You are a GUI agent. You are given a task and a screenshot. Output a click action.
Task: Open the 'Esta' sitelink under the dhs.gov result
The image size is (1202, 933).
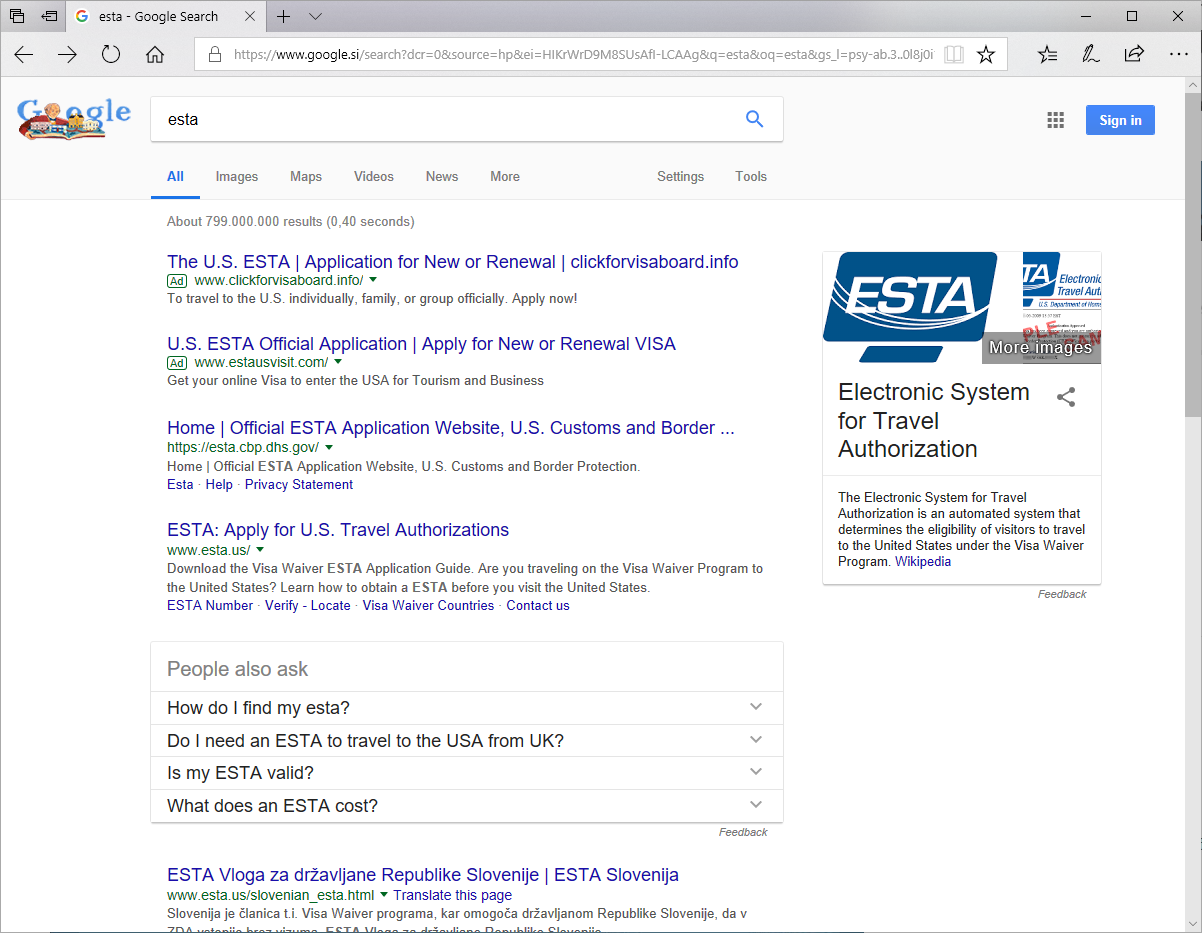coord(180,485)
